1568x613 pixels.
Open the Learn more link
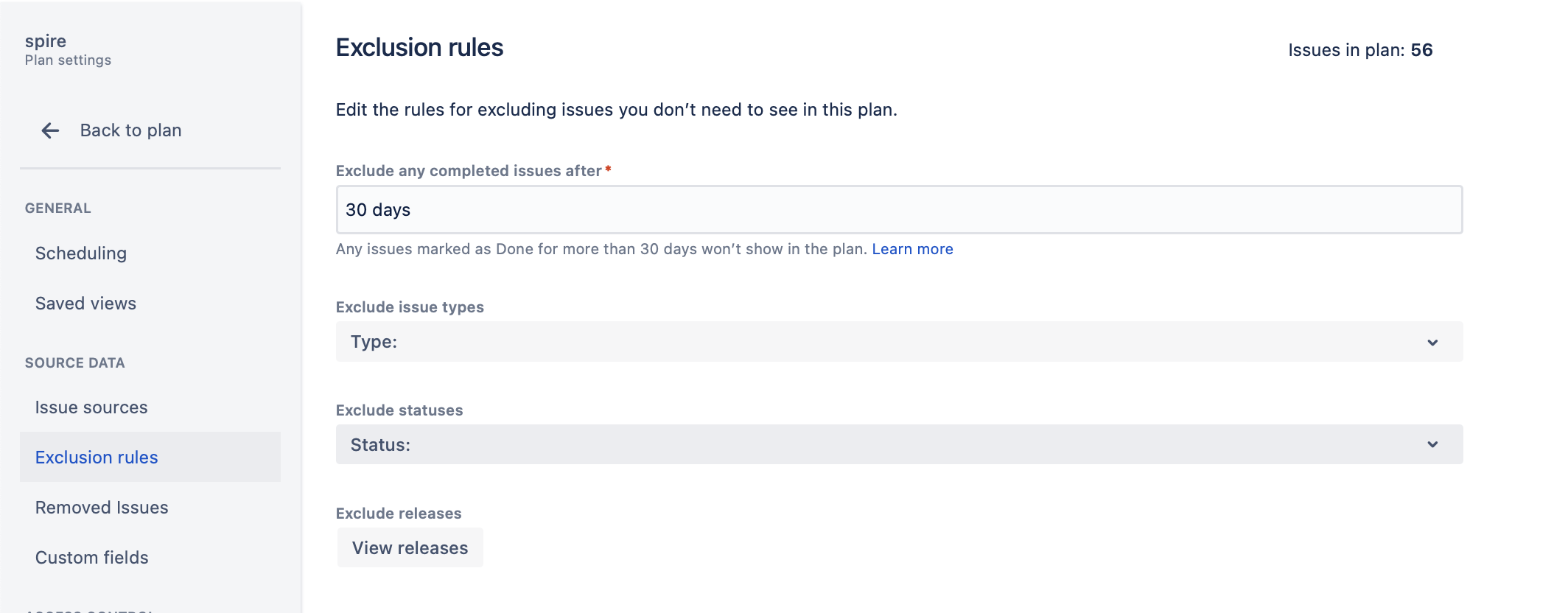[x=912, y=249]
